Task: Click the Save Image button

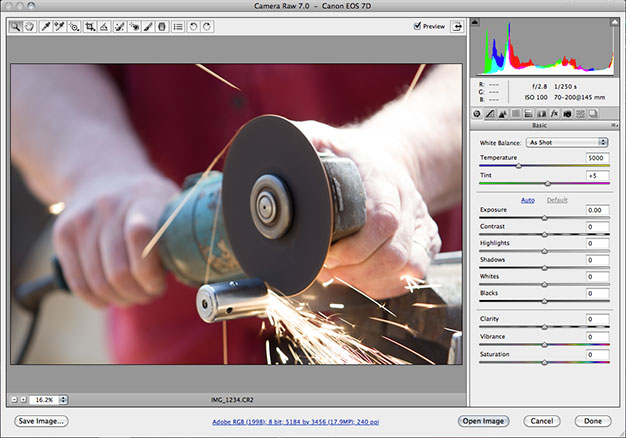Action: click(x=41, y=421)
